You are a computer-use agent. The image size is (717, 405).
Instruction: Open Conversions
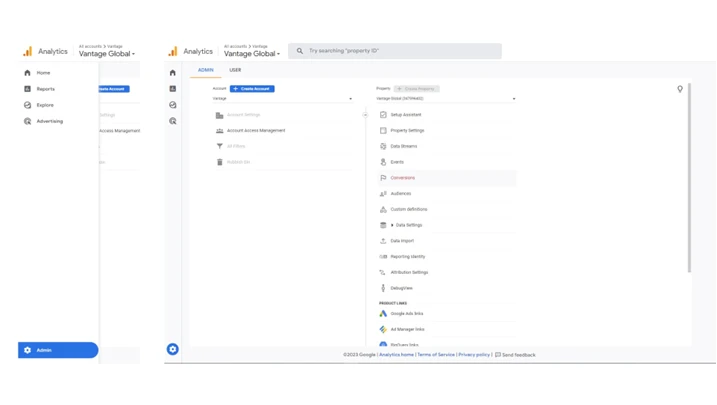403,178
